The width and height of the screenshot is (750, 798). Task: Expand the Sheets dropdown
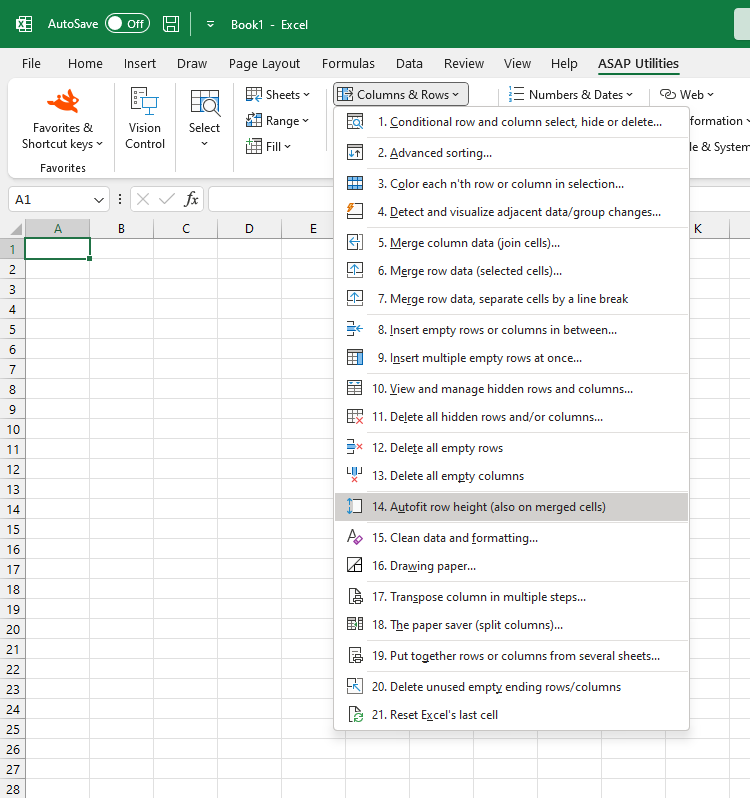pos(278,95)
